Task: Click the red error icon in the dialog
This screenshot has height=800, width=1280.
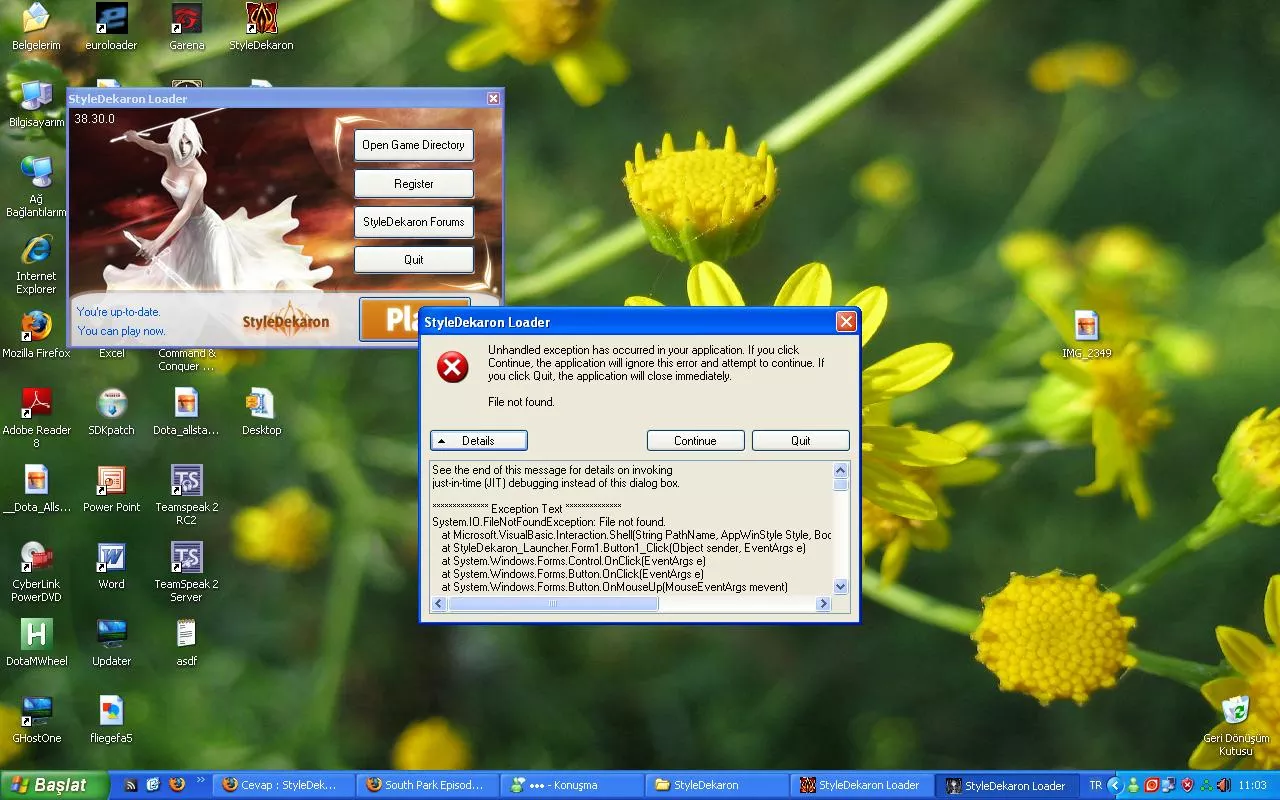Action: pyautogui.click(x=453, y=368)
